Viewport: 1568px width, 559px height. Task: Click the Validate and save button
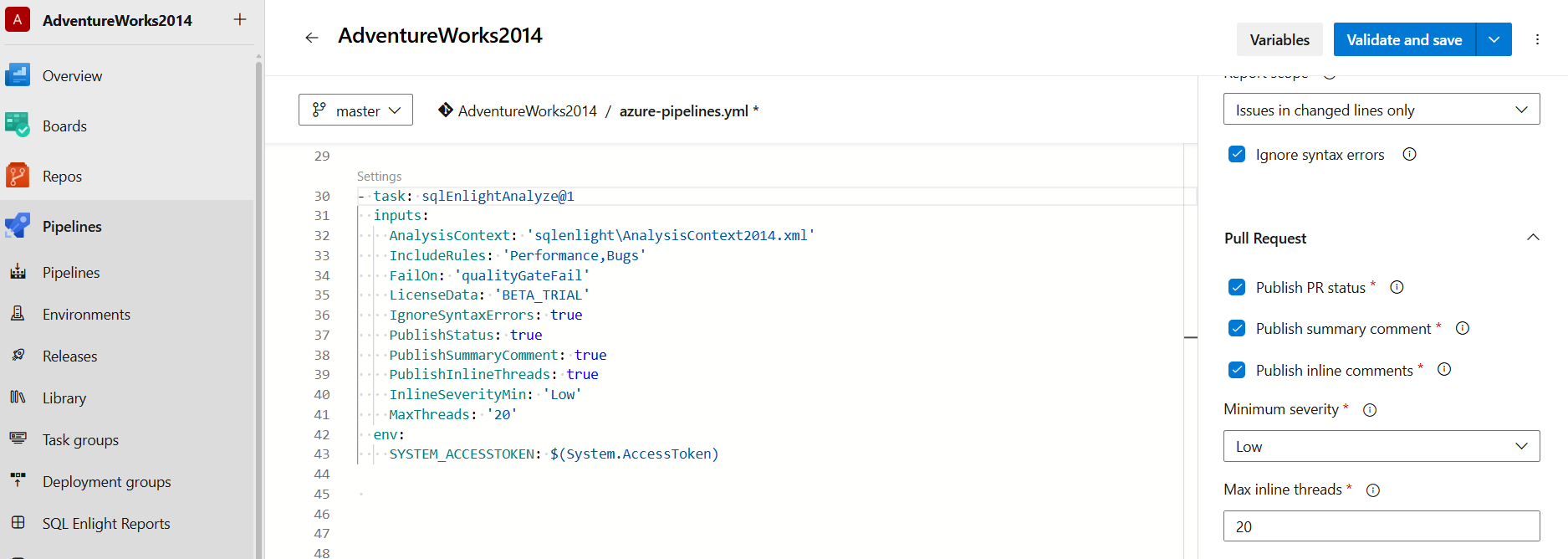1404,39
